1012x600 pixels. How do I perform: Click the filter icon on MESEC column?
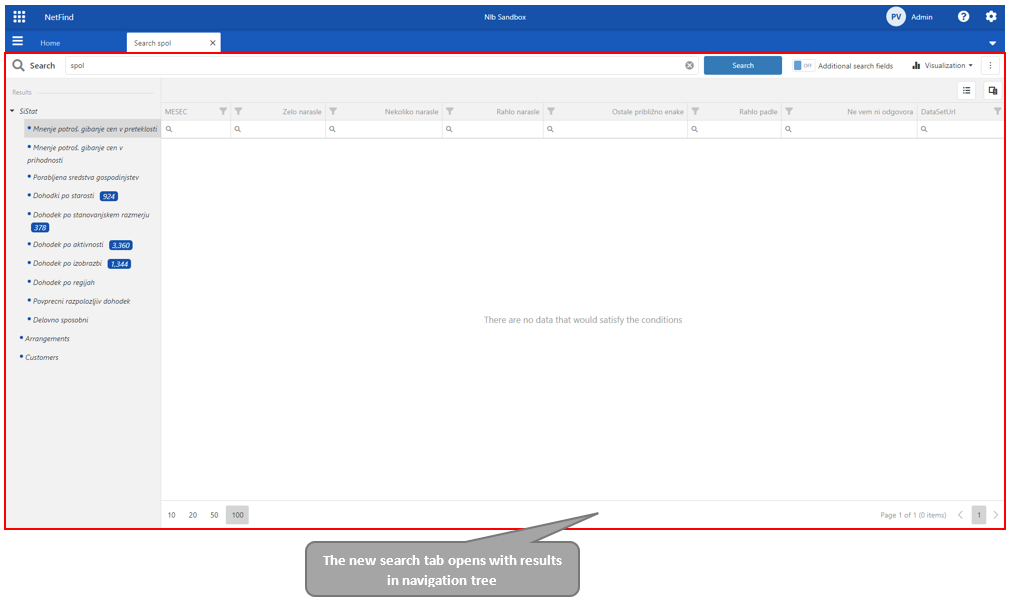click(x=223, y=111)
